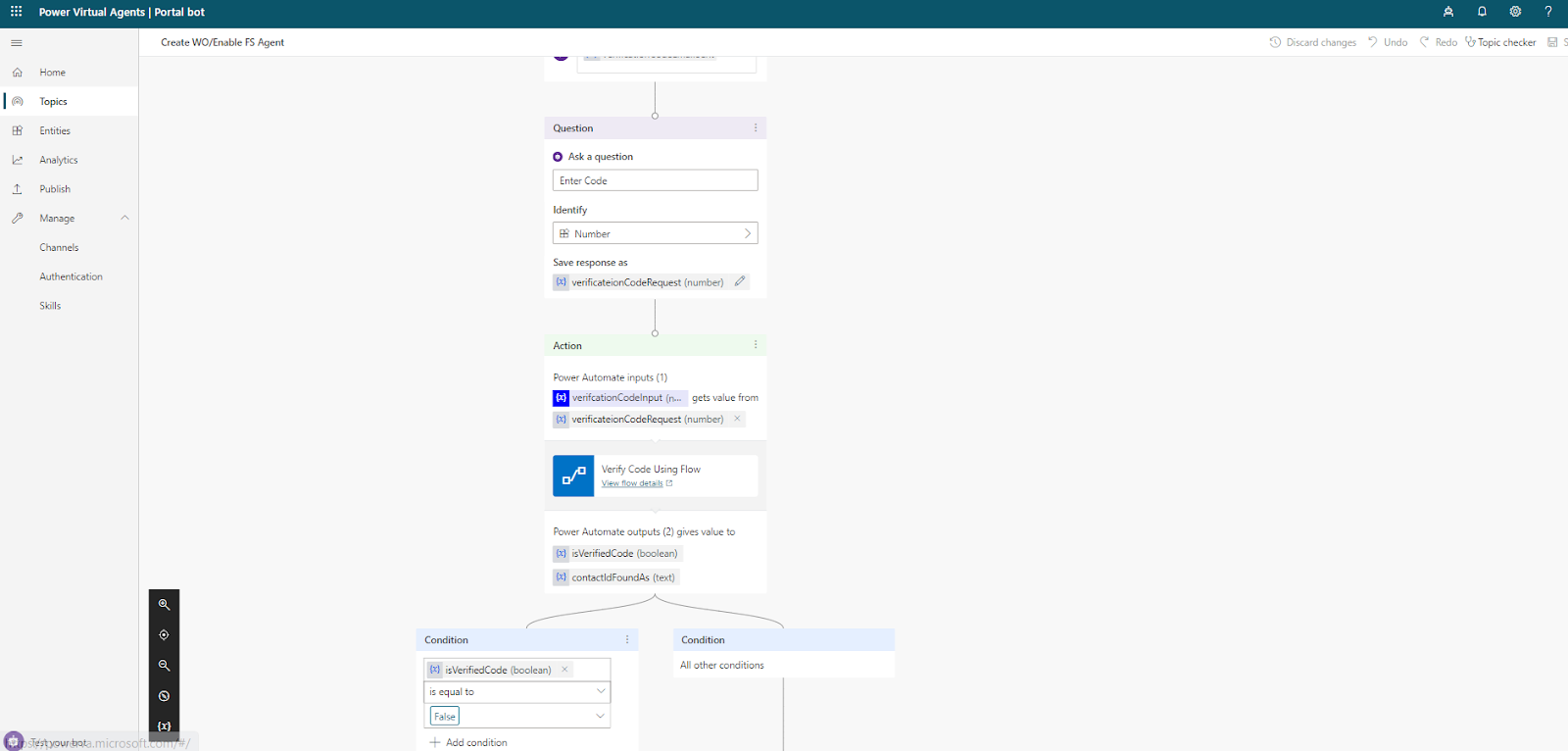Expand the Number entity selector
1568x751 pixels.
(655, 233)
